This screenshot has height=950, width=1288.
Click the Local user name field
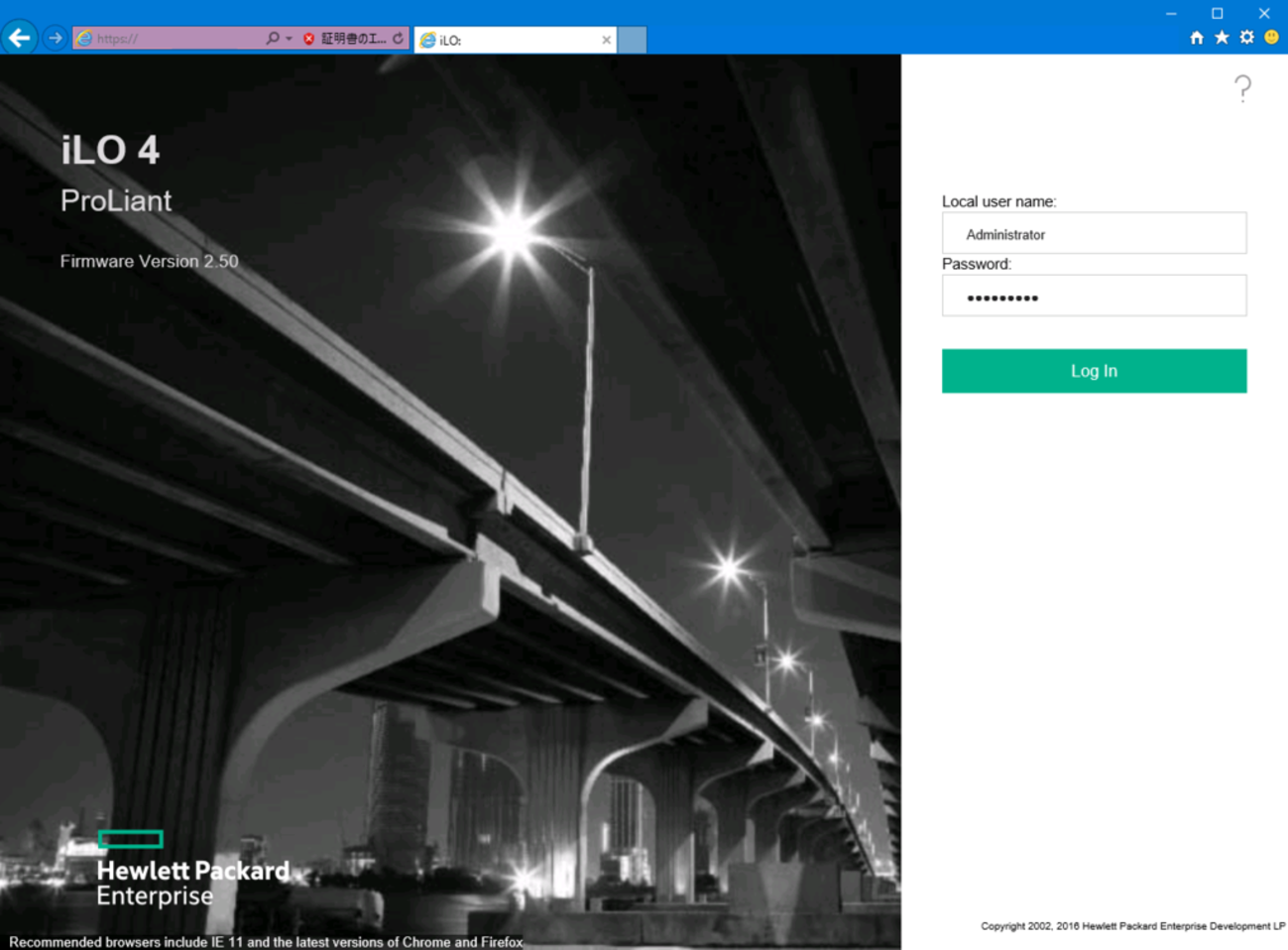point(1094,233)
